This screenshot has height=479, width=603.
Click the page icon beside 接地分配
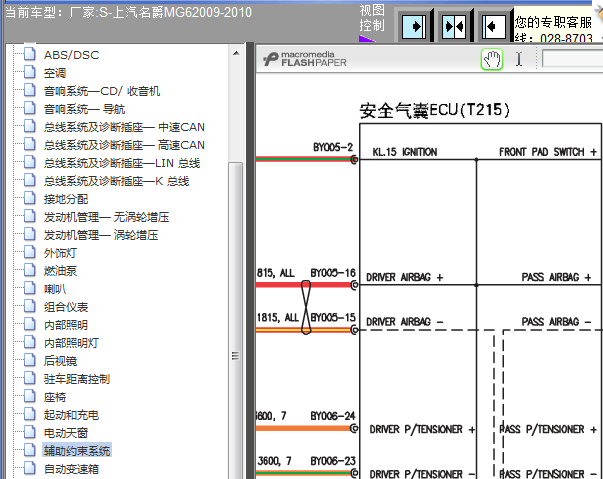[30, 198]
